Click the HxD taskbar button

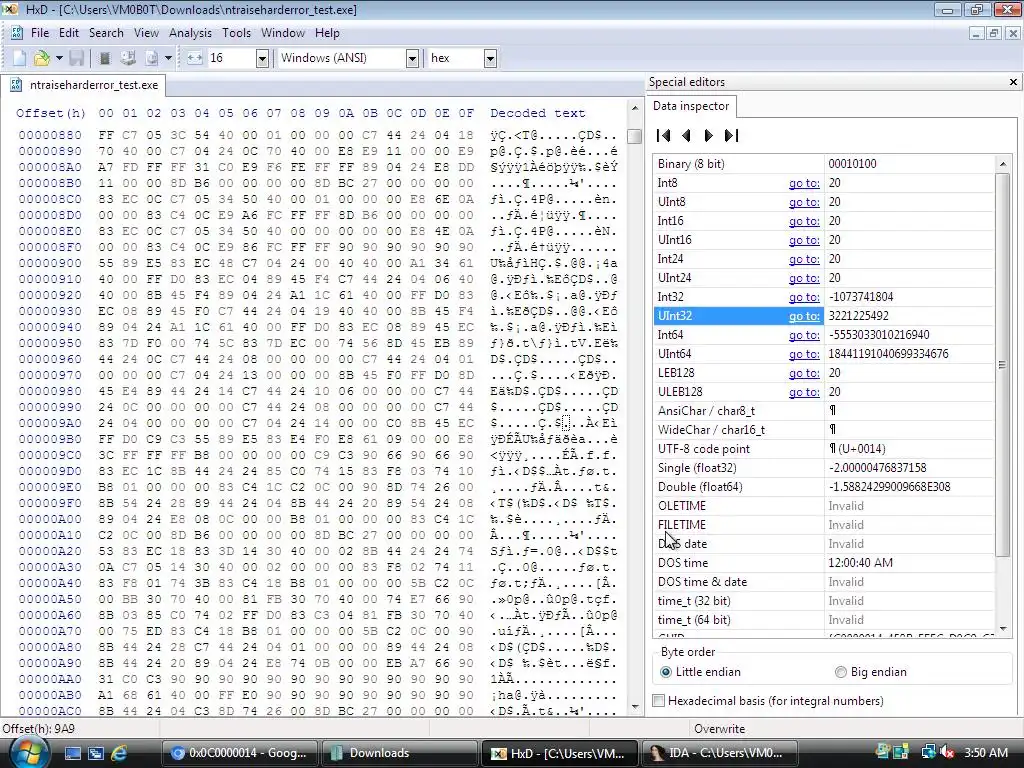click(x=559, y=753)
